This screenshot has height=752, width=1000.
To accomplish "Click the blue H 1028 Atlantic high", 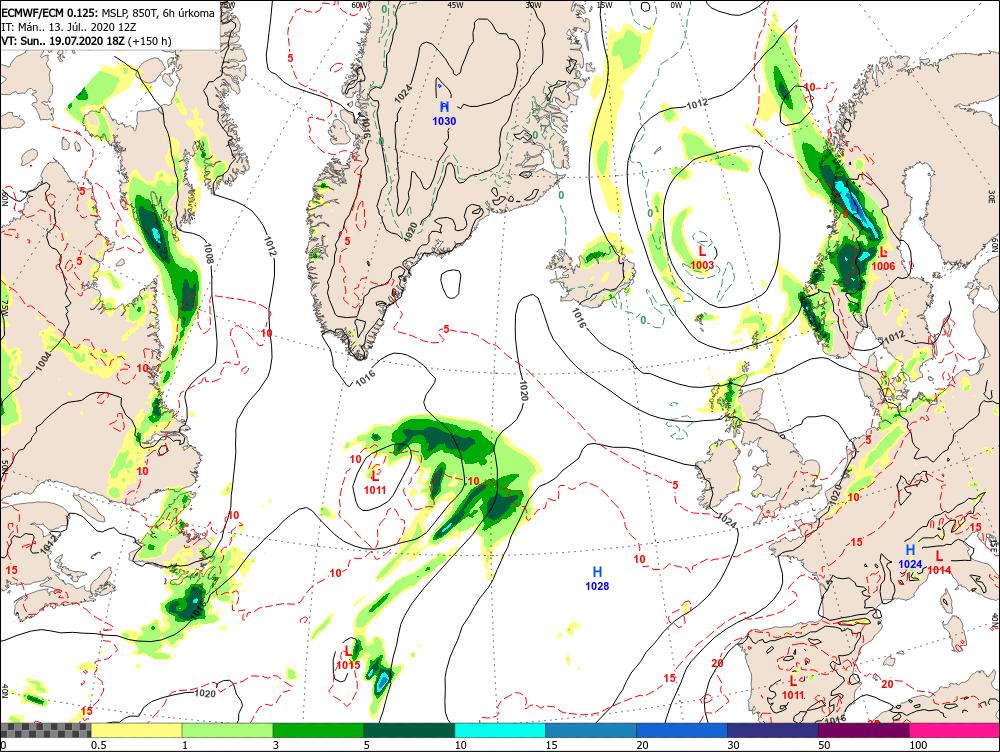I will point(597,579).
